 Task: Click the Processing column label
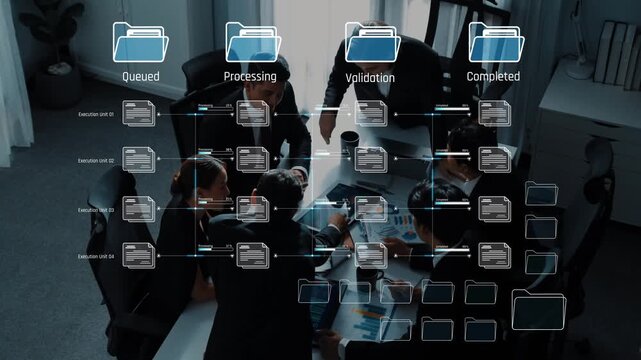click(250, 76)
